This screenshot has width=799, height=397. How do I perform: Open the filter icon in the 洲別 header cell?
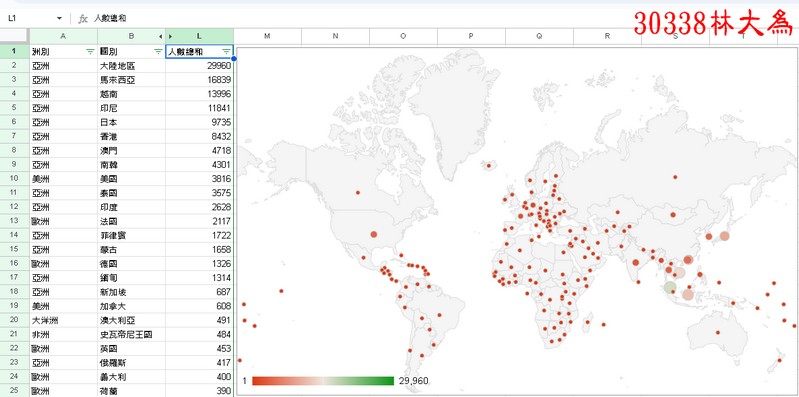[x=90, y=51]
